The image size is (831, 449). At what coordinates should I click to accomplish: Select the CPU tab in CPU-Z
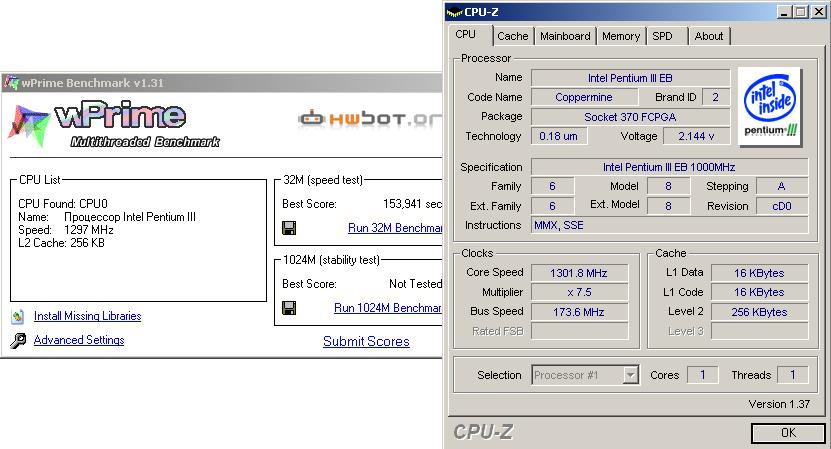[469, 34]
